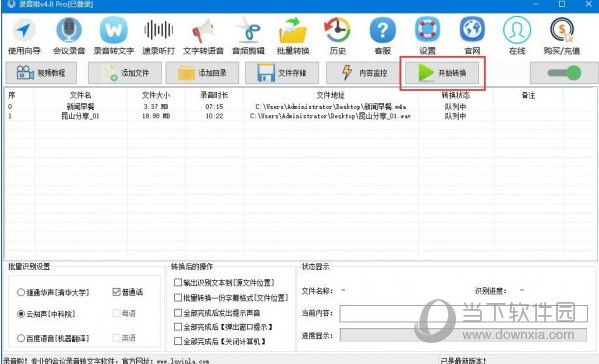599x364 pixels.
Task: Click the 07:15 duration cell
Action: (214, 107)
